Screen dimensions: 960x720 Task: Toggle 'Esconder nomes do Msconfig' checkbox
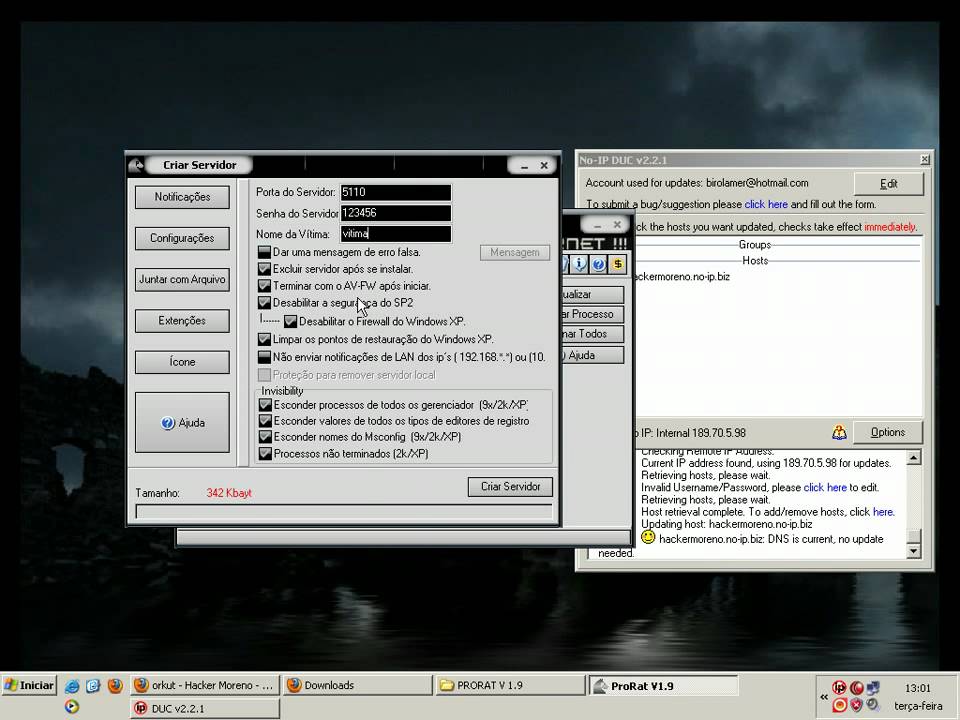[265, 437]
